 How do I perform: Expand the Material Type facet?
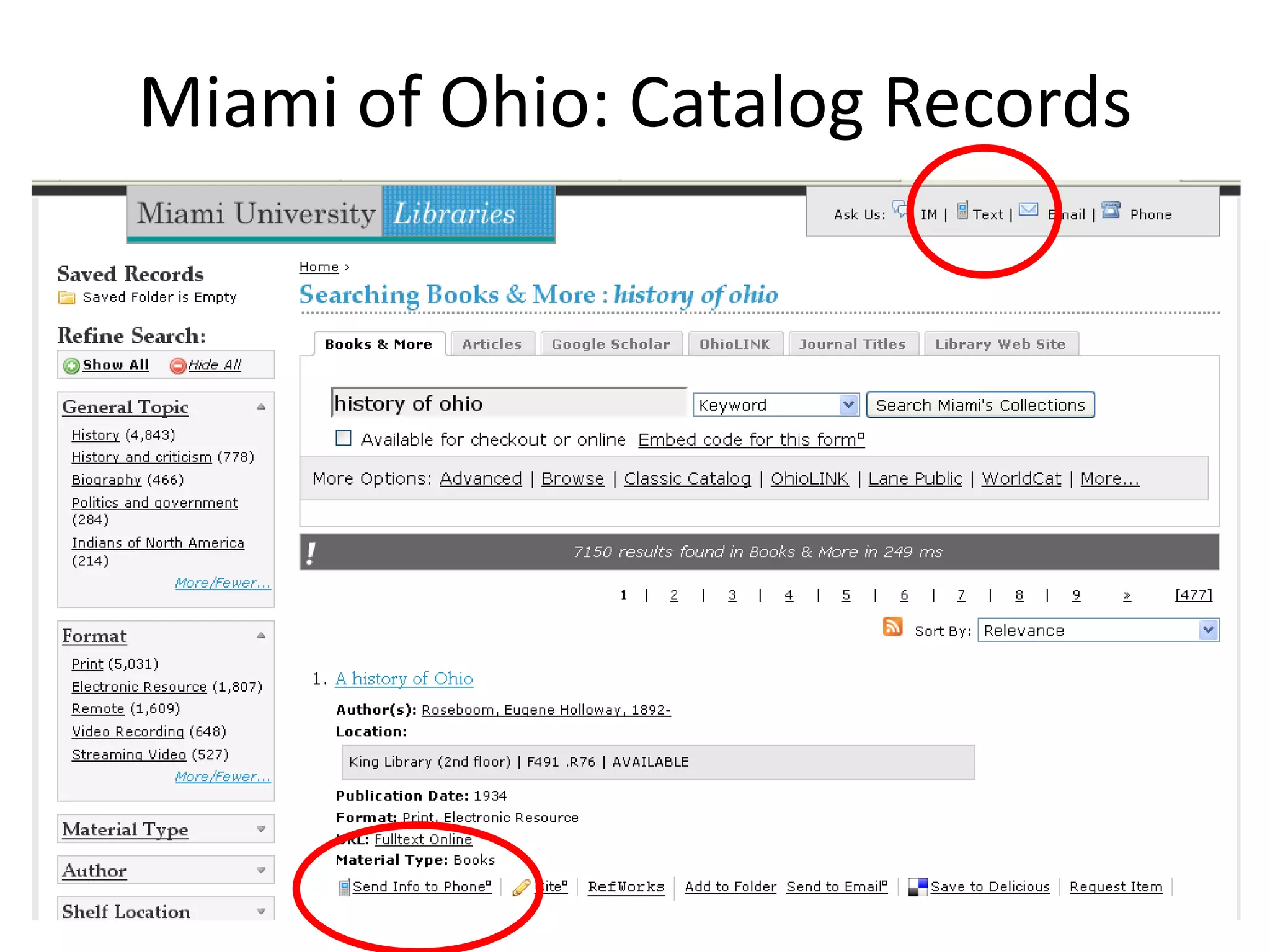[x=261, y=829]
